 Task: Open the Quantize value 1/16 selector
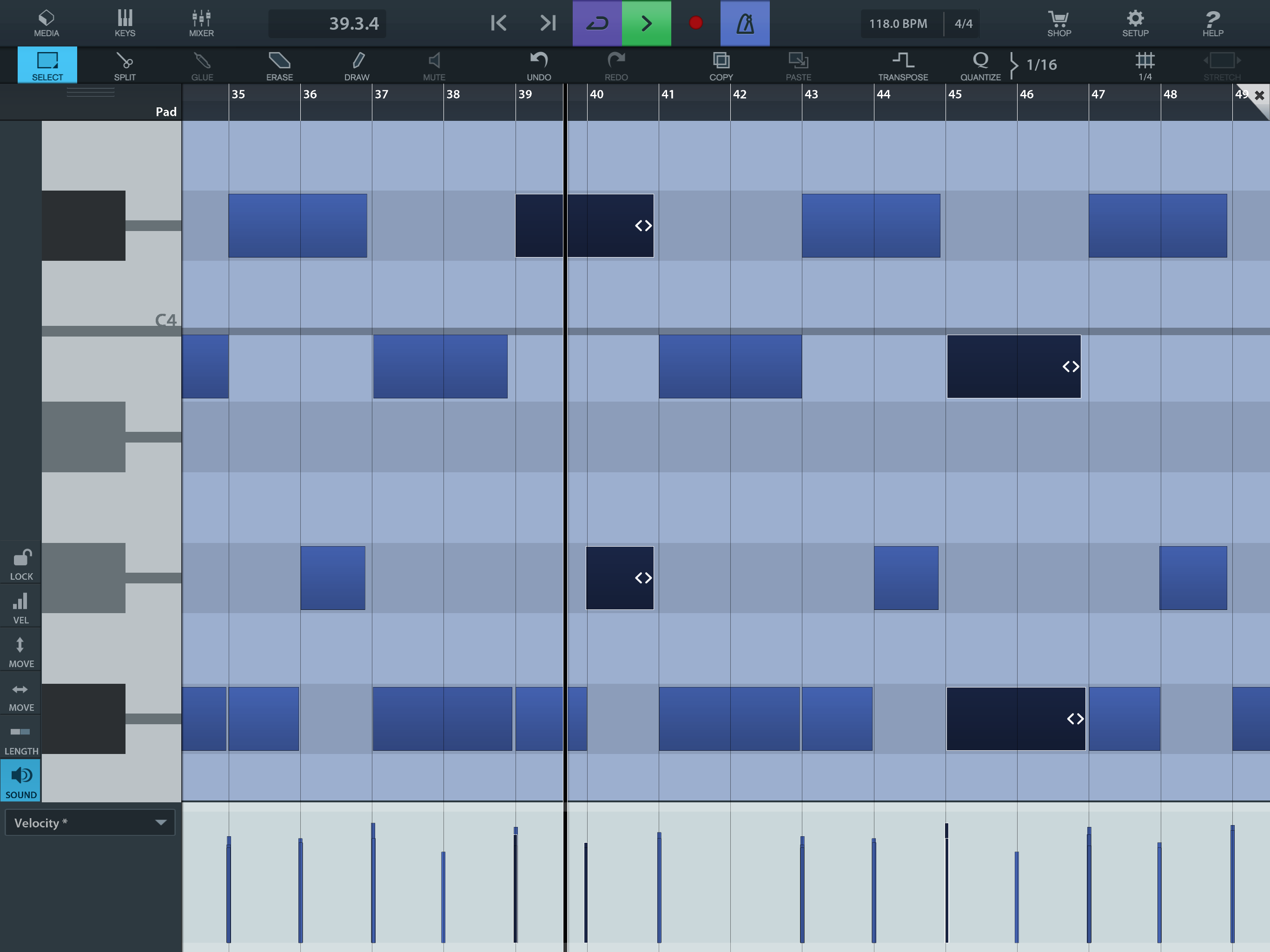(x=1040, y=65)
